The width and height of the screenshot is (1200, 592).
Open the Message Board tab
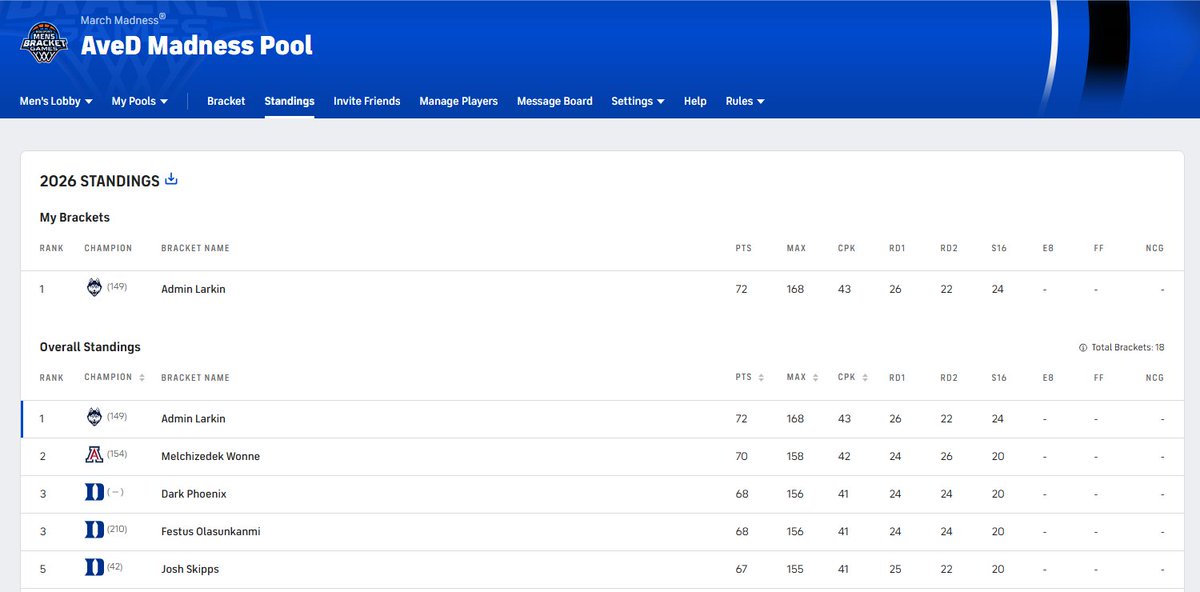tap(554, 101)
